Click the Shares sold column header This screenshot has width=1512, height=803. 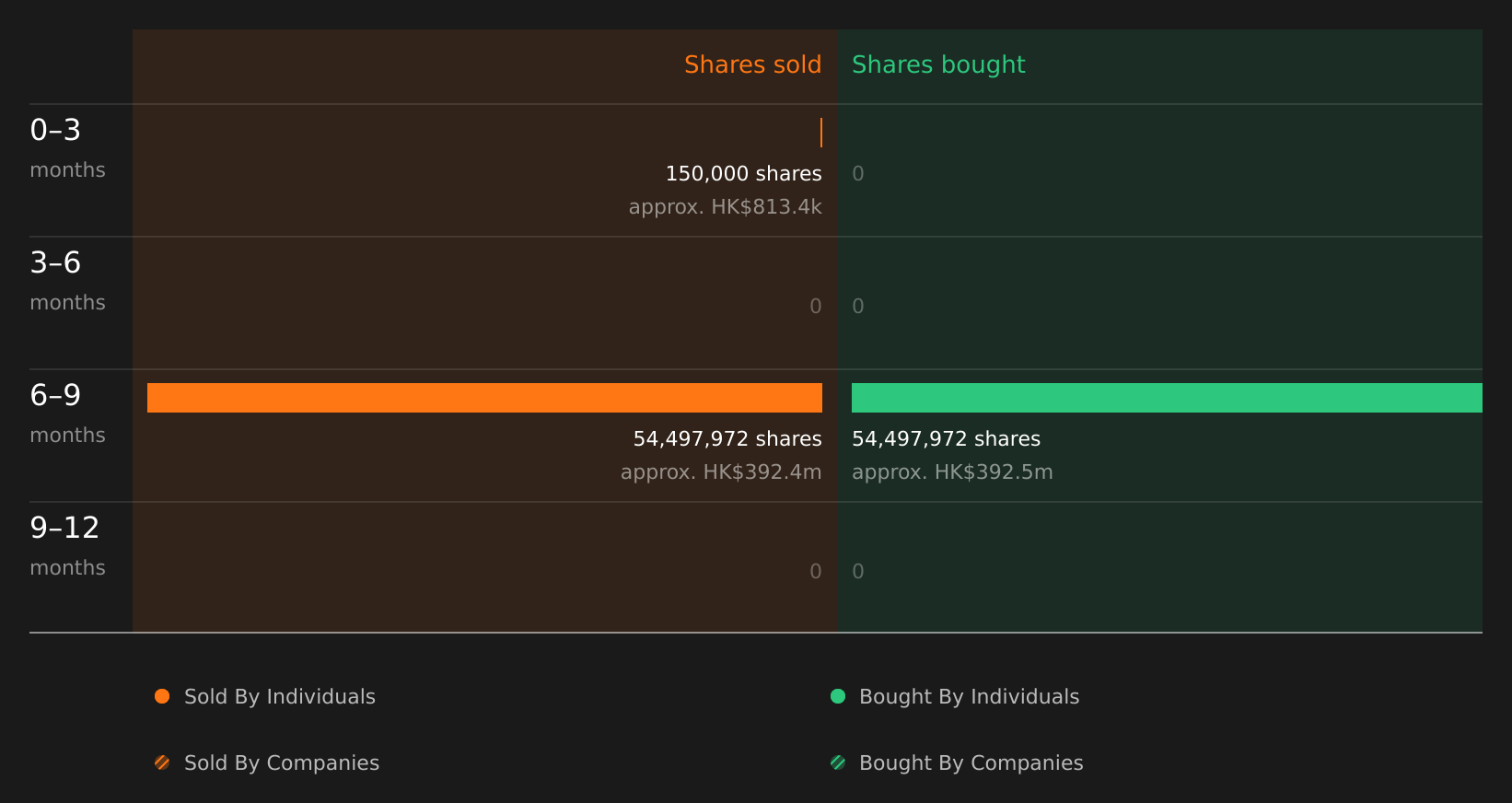click(752, 64)
